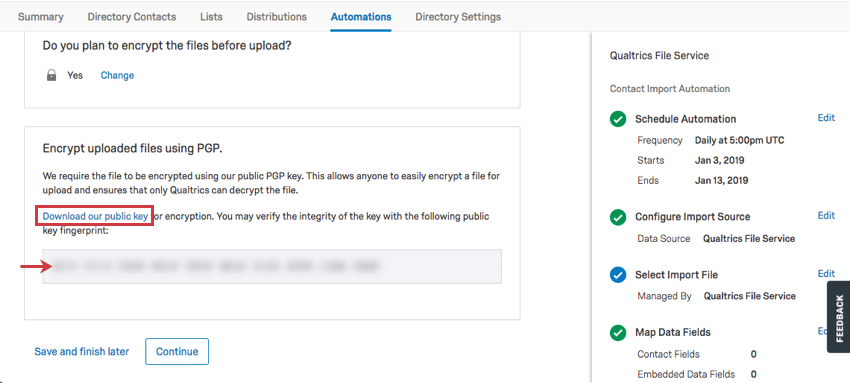850x383 pixels.
Task: Edit the Select Import File step
Action: (x=826, y=274)
